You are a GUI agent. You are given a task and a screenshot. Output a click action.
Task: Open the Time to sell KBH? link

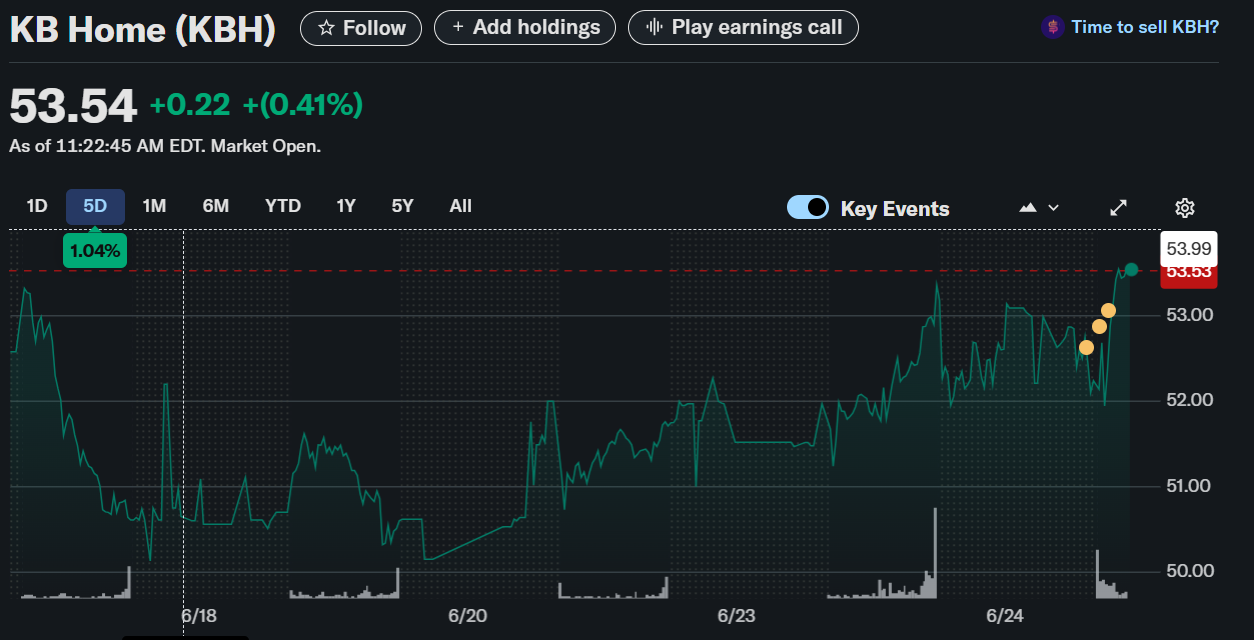click(x=1144, y=27)
